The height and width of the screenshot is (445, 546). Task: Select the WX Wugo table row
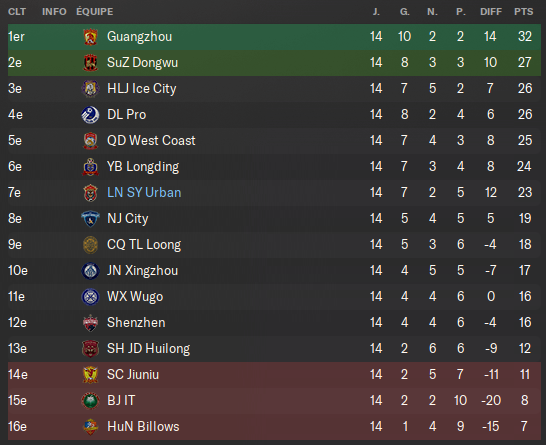274,297
